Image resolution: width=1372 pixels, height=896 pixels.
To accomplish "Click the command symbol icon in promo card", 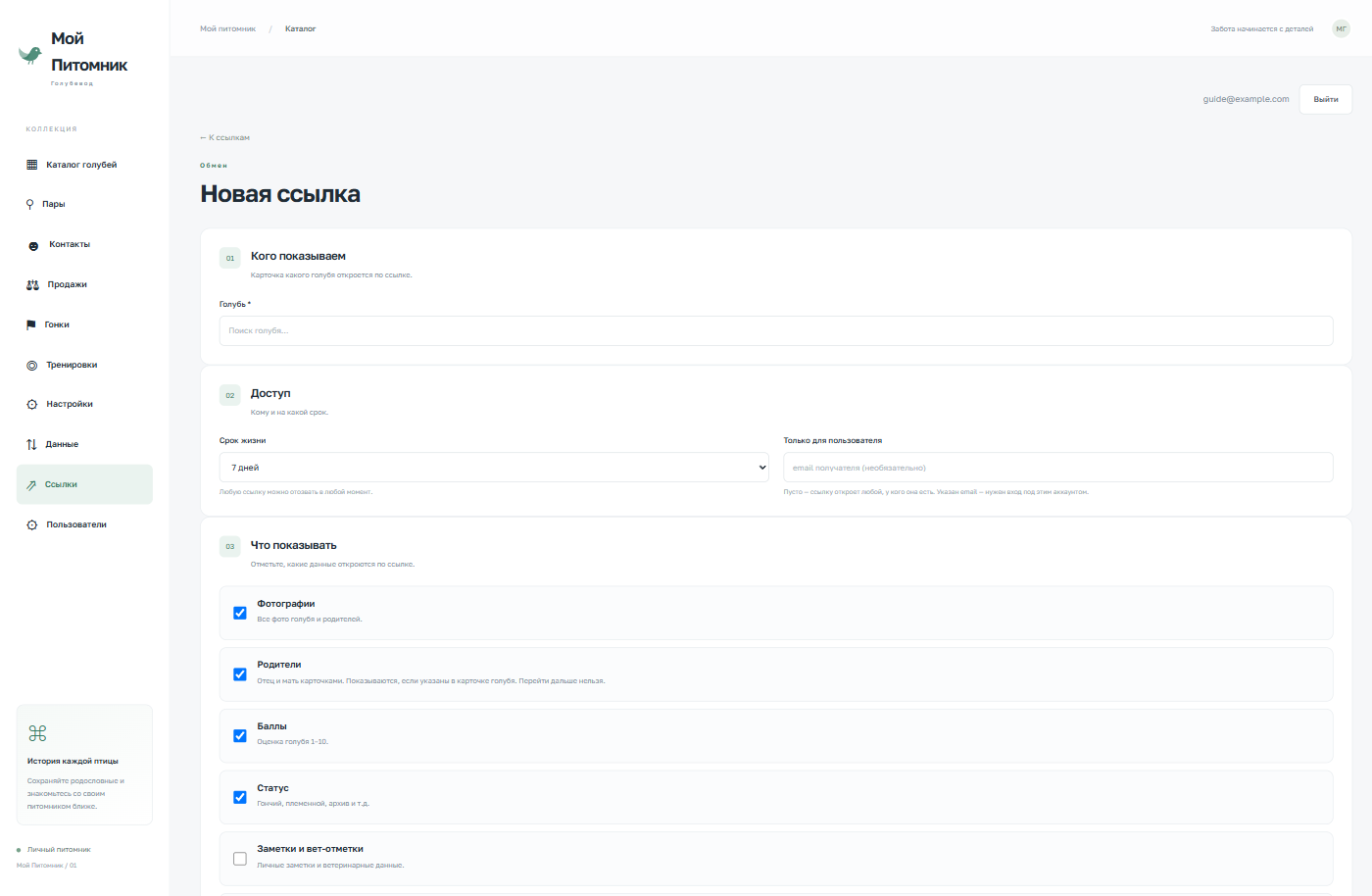I will coord(37,733).
